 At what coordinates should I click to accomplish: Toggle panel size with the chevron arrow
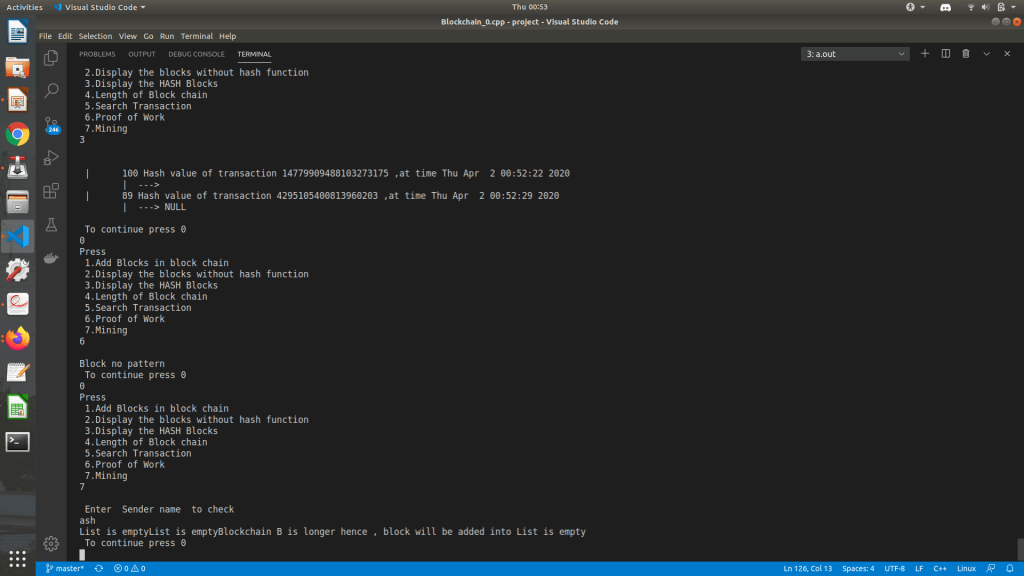(987, 54)
